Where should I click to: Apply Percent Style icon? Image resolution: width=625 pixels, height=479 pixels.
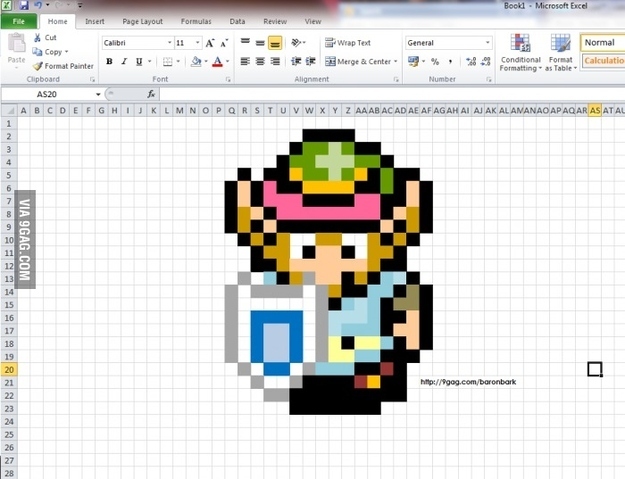[x=435, y=61]
